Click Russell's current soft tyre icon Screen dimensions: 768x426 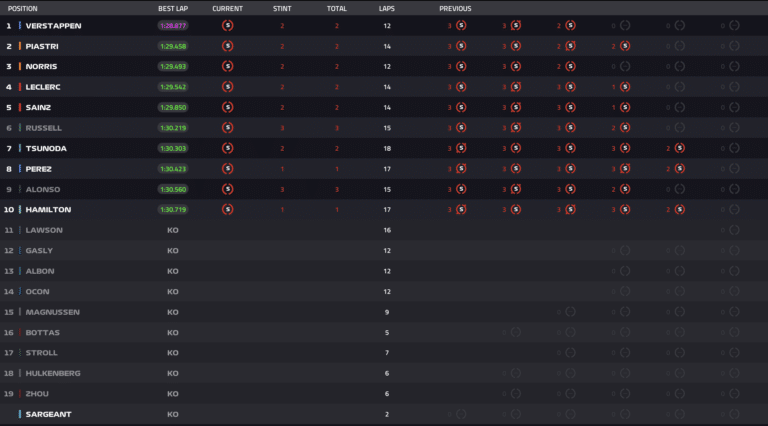[227, 128]
